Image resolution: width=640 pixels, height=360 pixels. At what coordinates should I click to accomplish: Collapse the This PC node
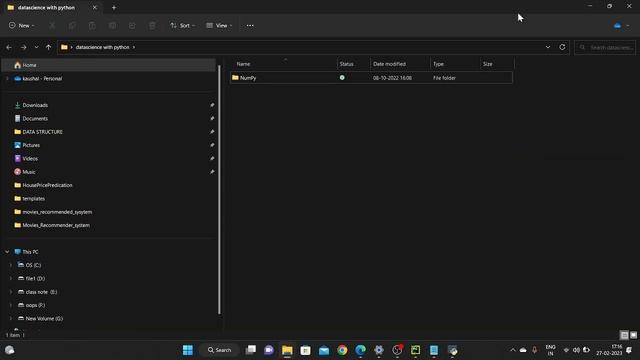pyautogui.click(x=7, y=252)
